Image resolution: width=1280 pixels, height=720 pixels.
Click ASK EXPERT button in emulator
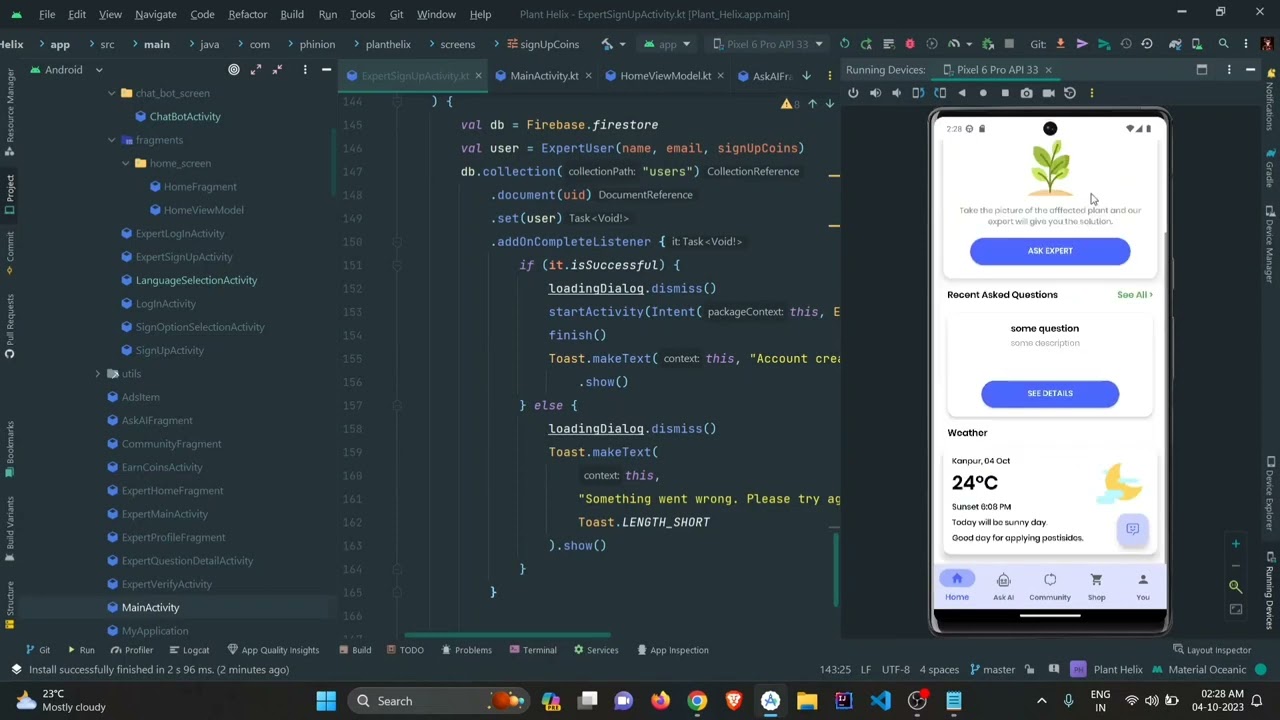coord(1050,251)
